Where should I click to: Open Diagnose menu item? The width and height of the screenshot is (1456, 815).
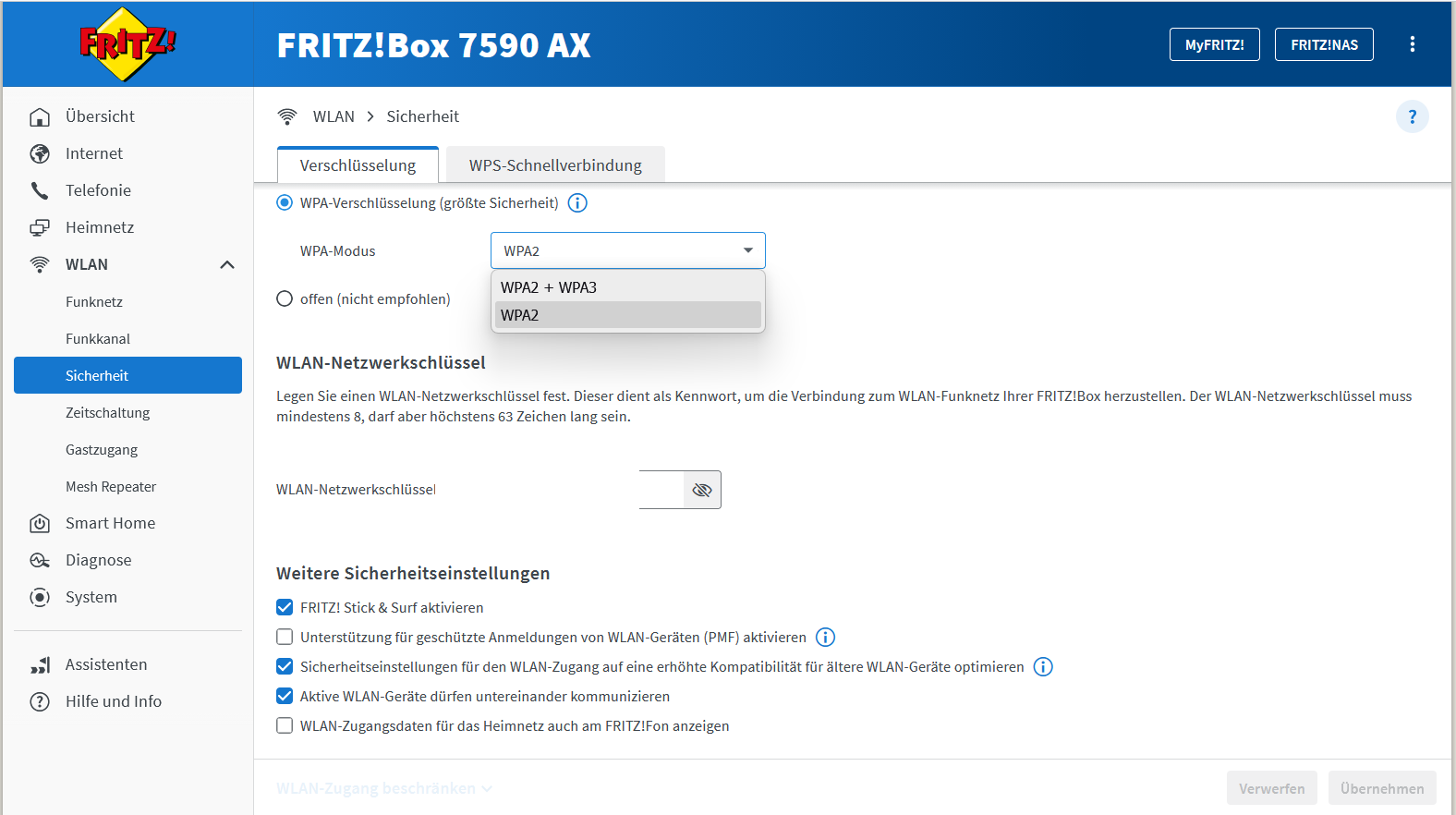[x=127, y=560]
